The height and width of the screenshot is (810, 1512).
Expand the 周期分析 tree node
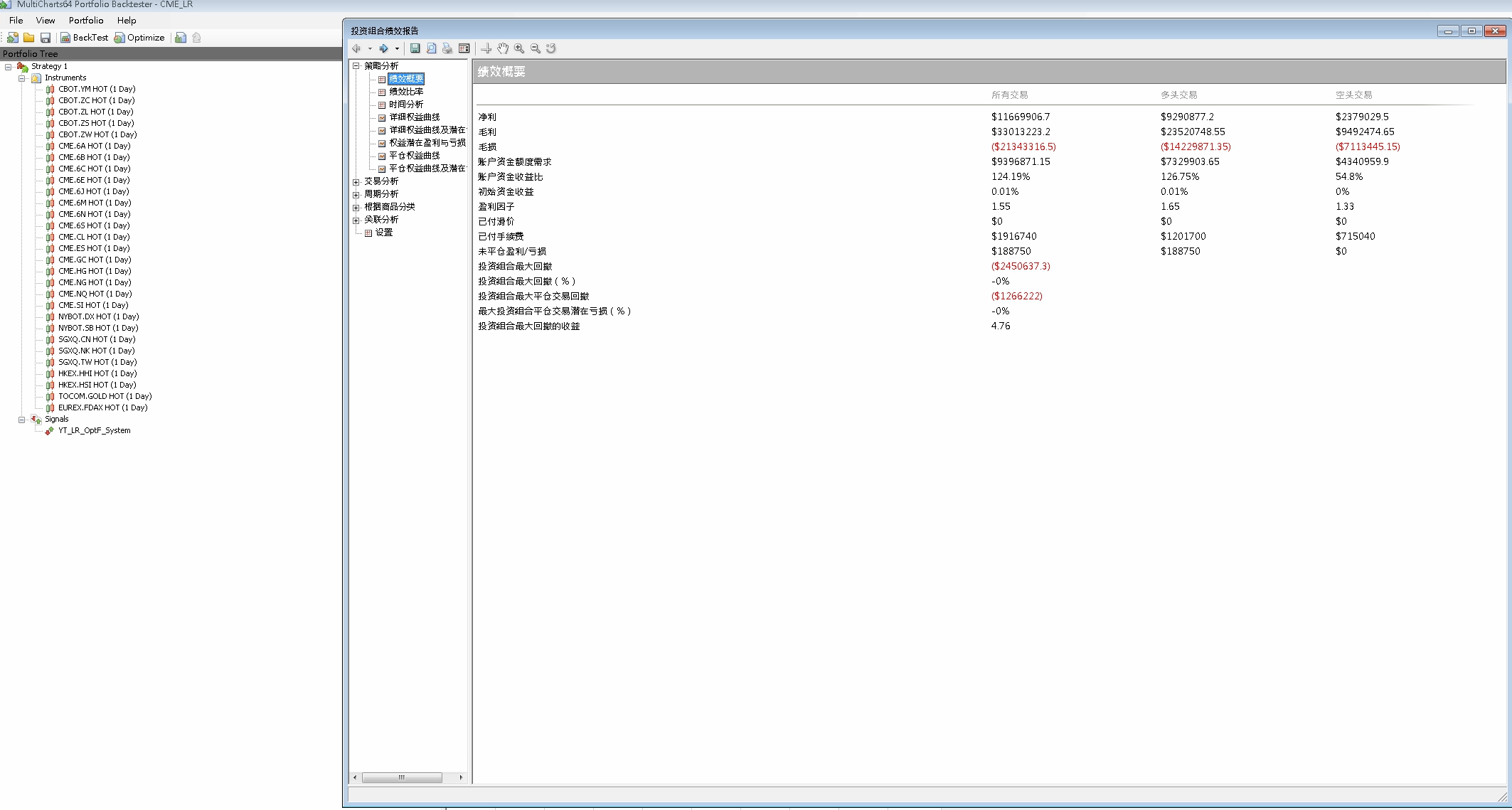tap(356, 194)
